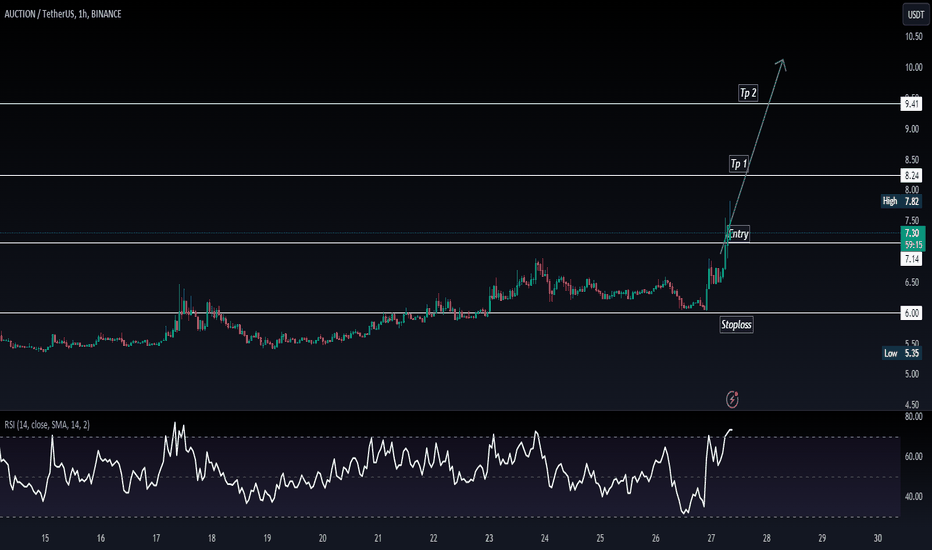Click the 7.14 price line tag
Screen dimensions: 932x550
(912, 259)
